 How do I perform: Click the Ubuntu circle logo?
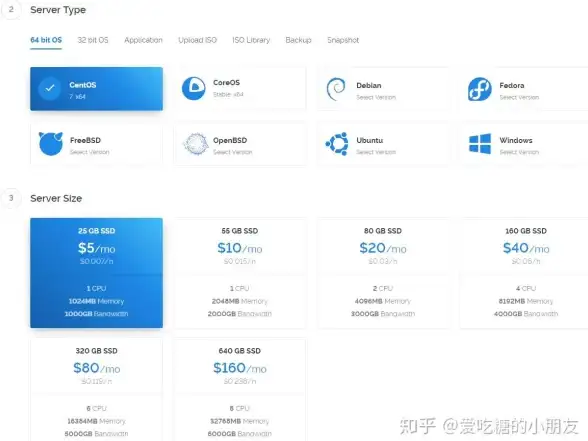point(337,144)
